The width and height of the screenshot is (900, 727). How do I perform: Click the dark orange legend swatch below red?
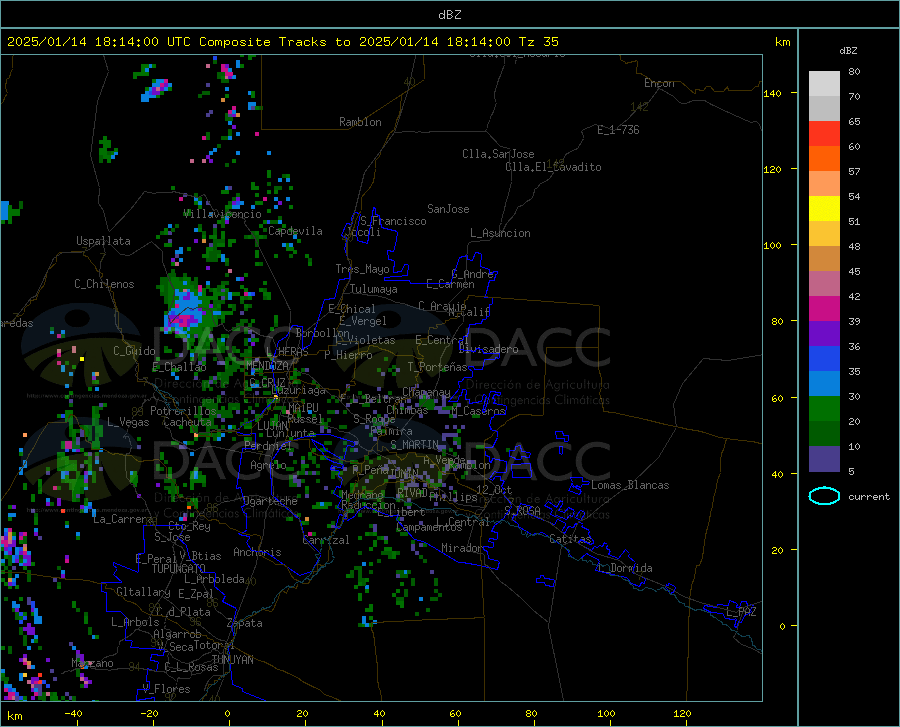(x=824, y=159)
